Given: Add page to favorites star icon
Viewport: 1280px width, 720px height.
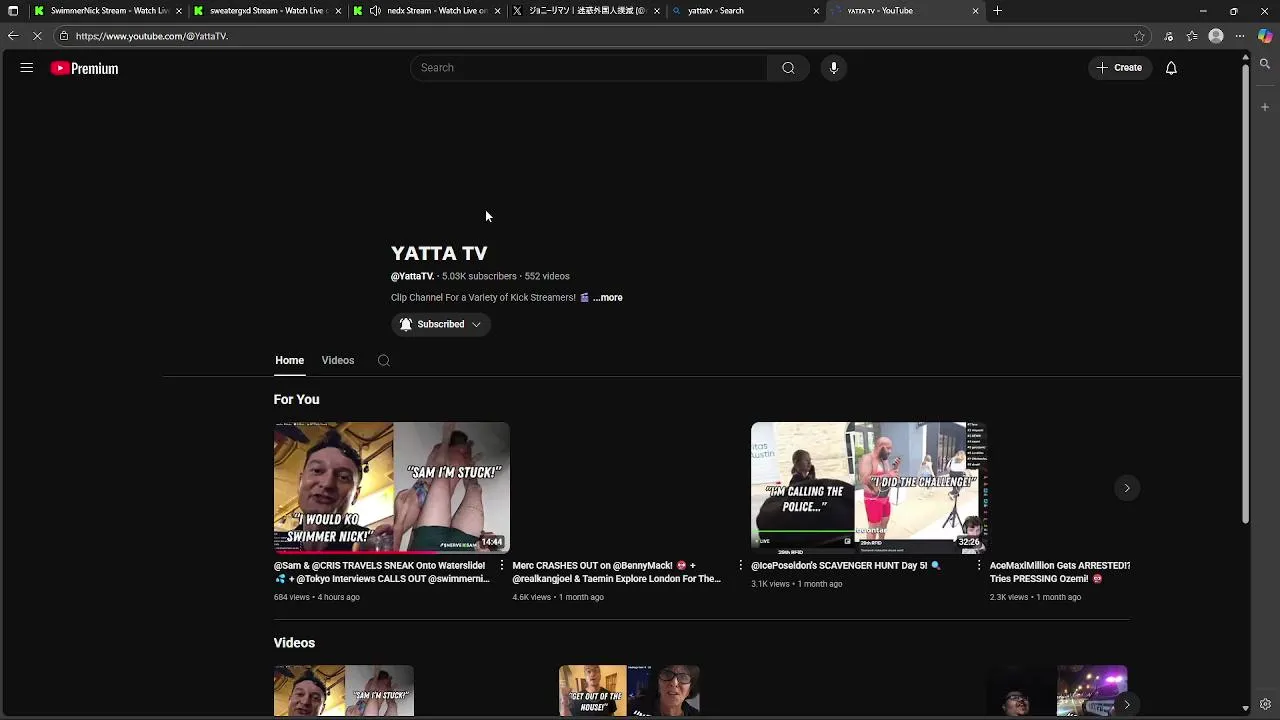Looking at the screenshot, I should [x=1139, y=36].
